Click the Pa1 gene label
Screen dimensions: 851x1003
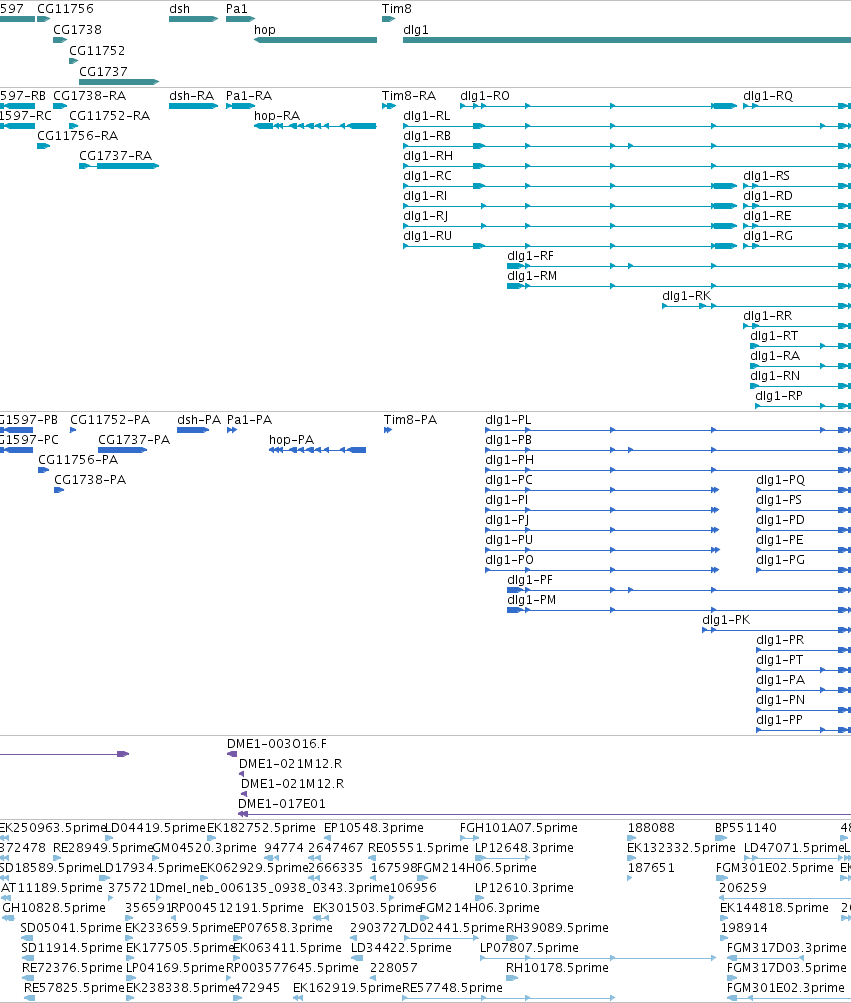point(237,9)
